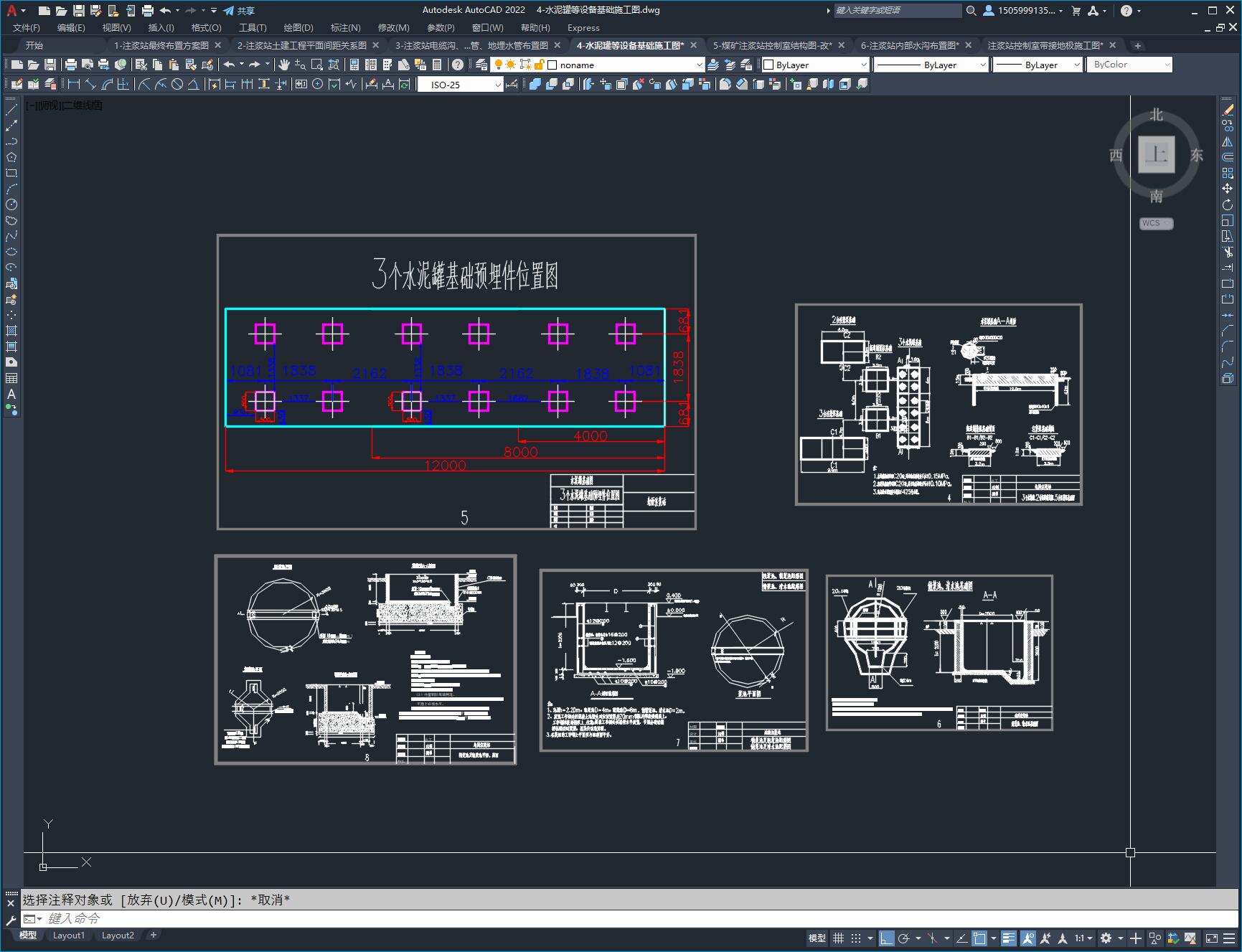
Task: Click the search magnifier icon in title bar
Action: (x=972, y=10)
